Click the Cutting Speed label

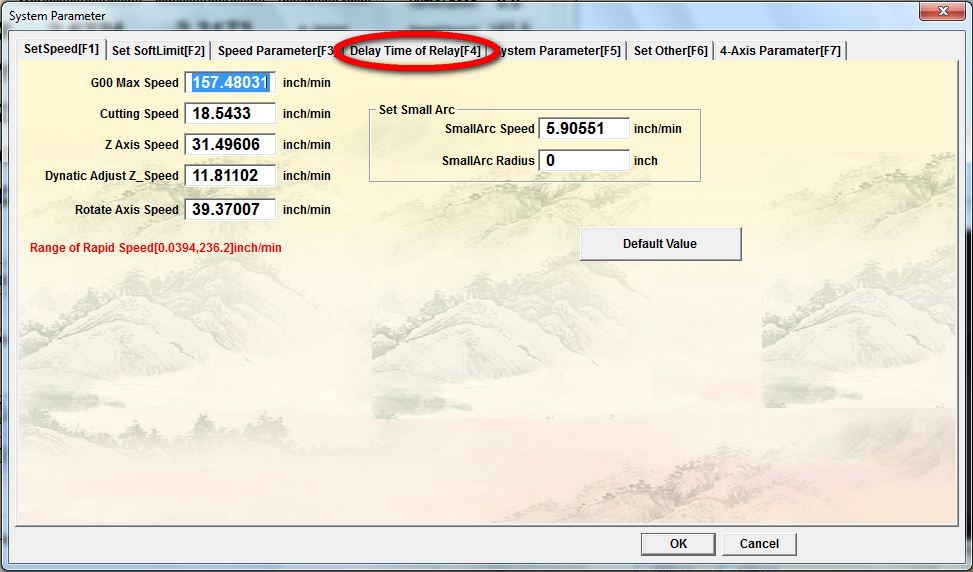(139, 114)
